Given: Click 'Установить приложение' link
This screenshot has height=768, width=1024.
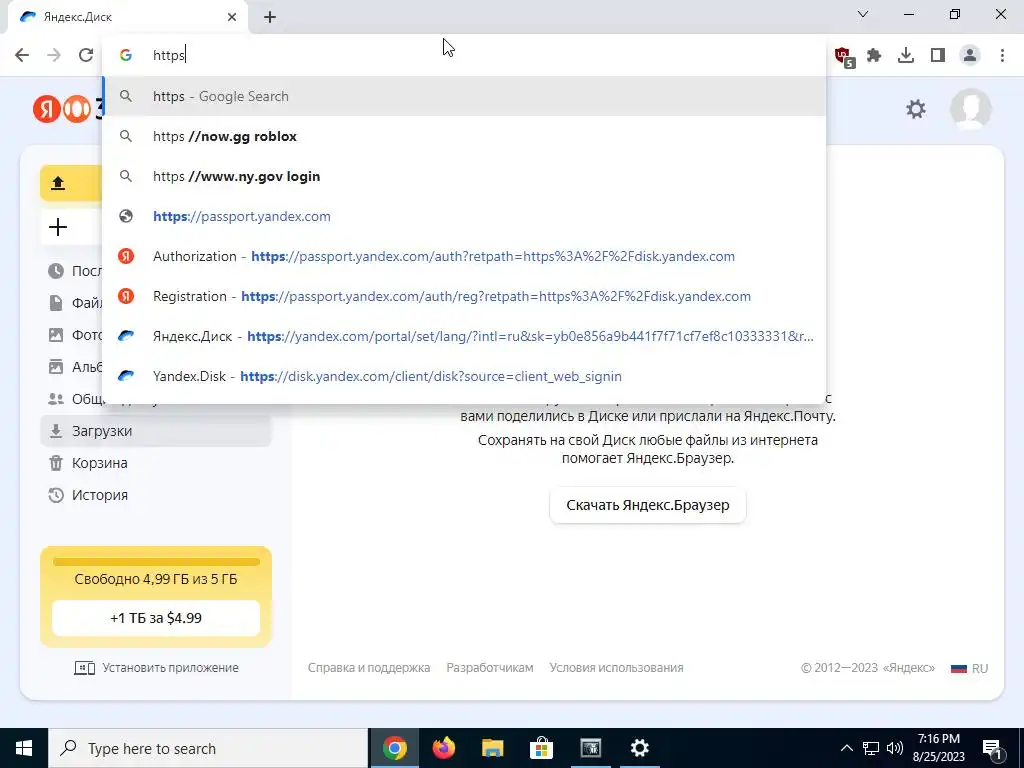Looking at the screenshot, I should point(156,668).
